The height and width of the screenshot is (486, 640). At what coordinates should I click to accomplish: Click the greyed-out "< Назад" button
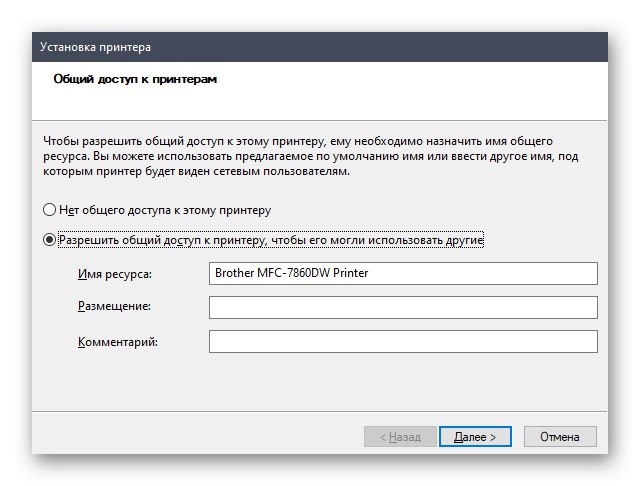click(x=398, y=437)
